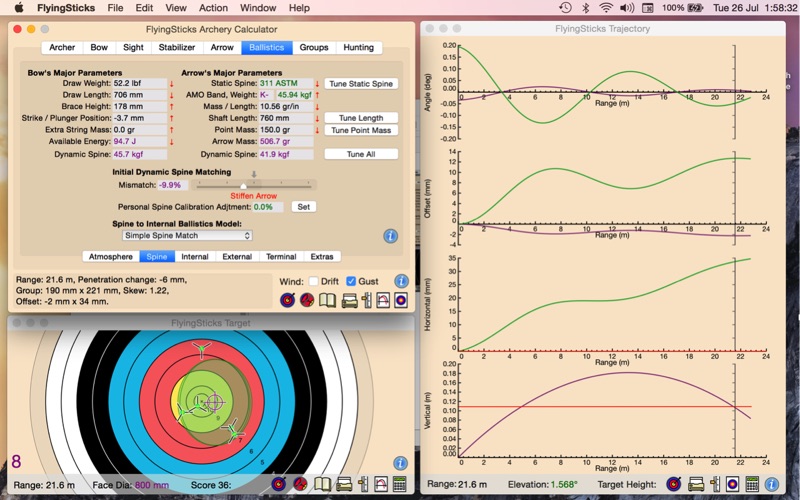Open the Wi-Fi menu bar icon
This screenshot has width=800, height=500.
click(606, 8)
